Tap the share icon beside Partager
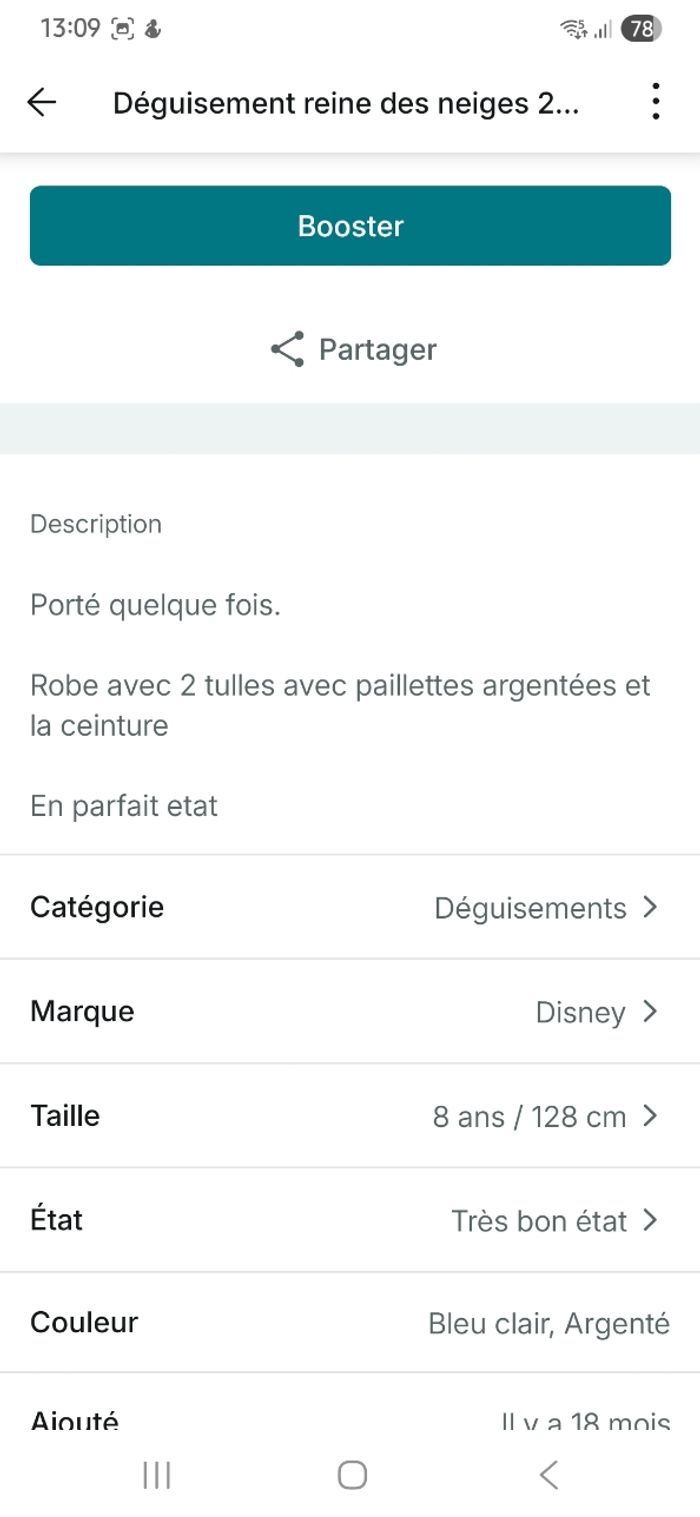The image size is (700, 1517). point(287,349)
